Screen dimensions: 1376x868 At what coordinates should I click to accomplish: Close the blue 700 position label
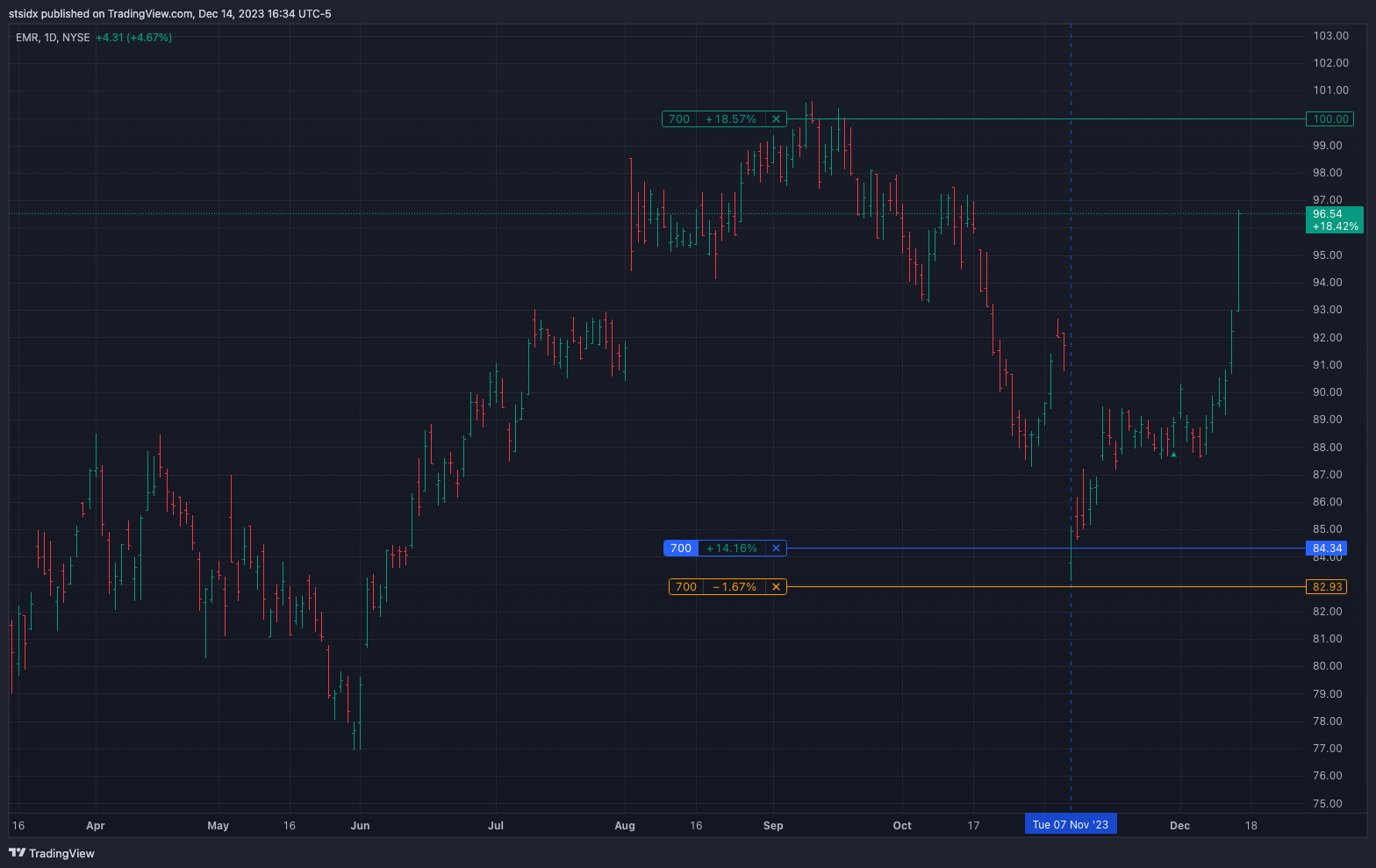point(776,549)
